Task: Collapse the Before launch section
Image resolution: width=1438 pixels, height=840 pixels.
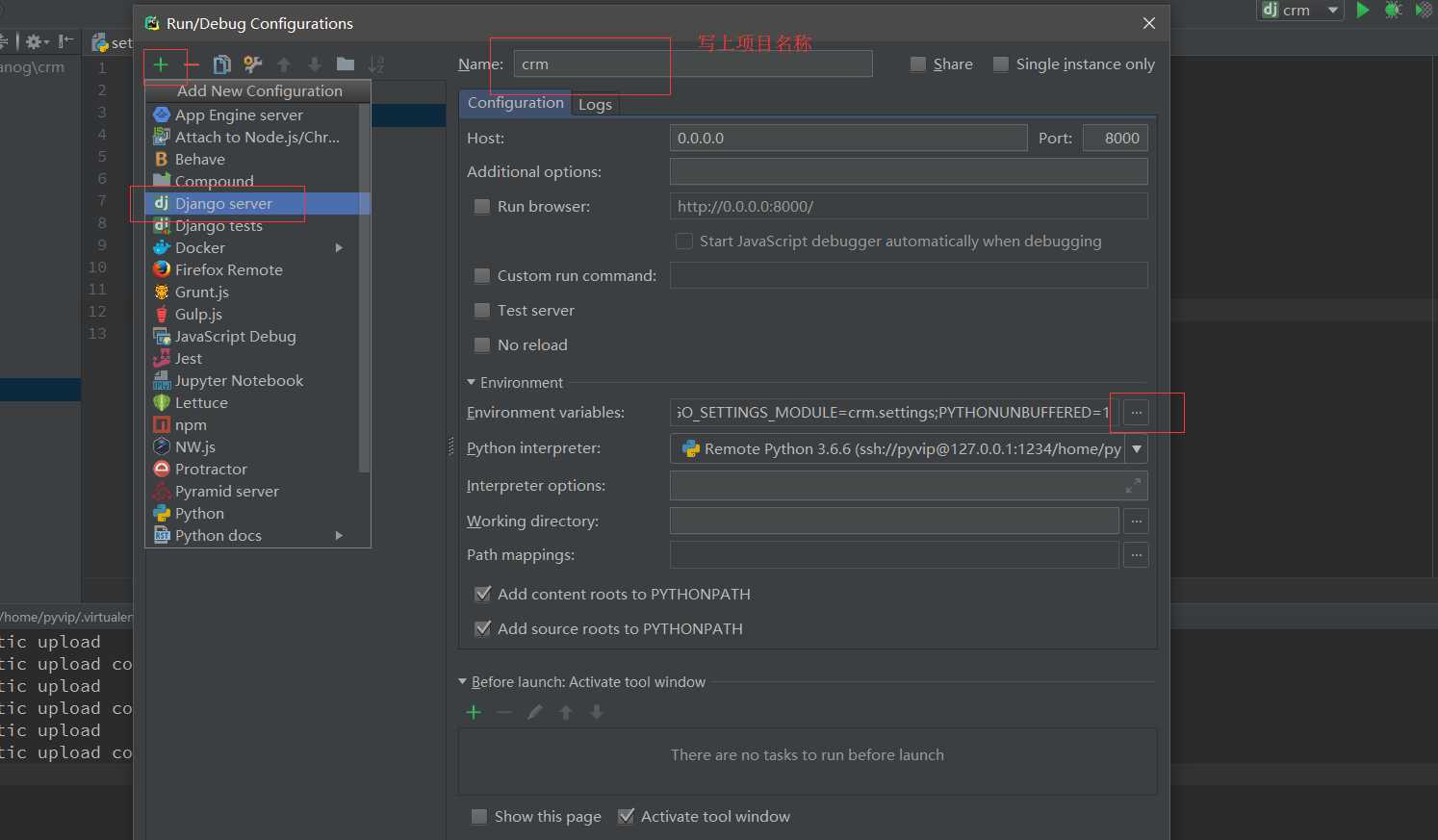Action: pos(463,682)
